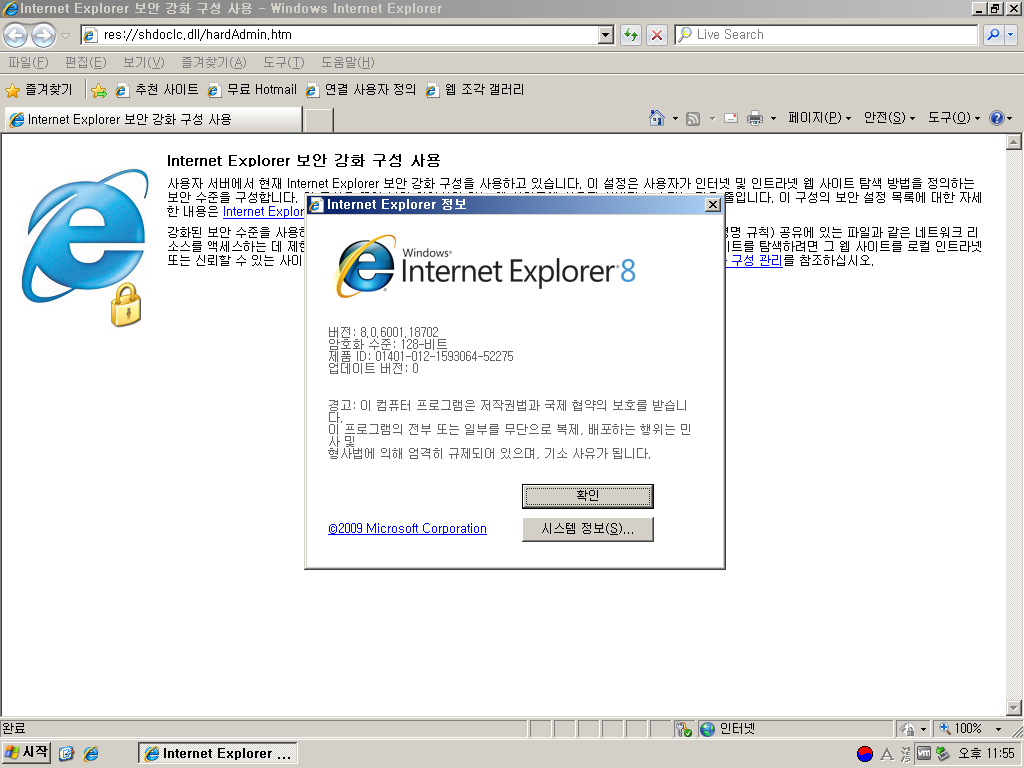The width and height of the screenshot is (1024, 768).
Task: Open the 보기(V) menu
Action: pos(144,63)
